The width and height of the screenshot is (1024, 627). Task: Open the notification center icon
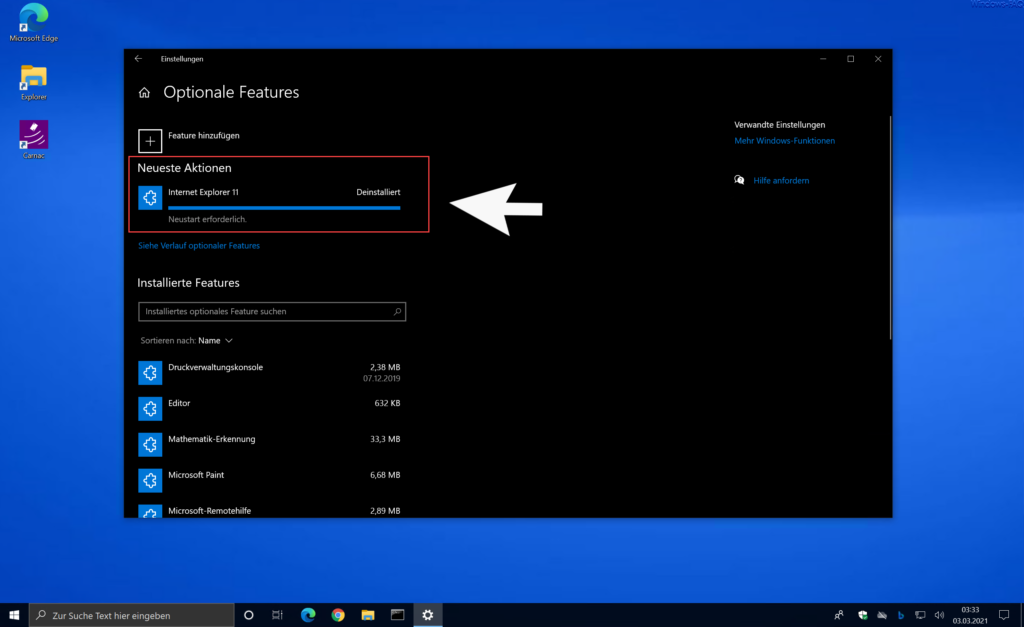[x=1004, y=615]
